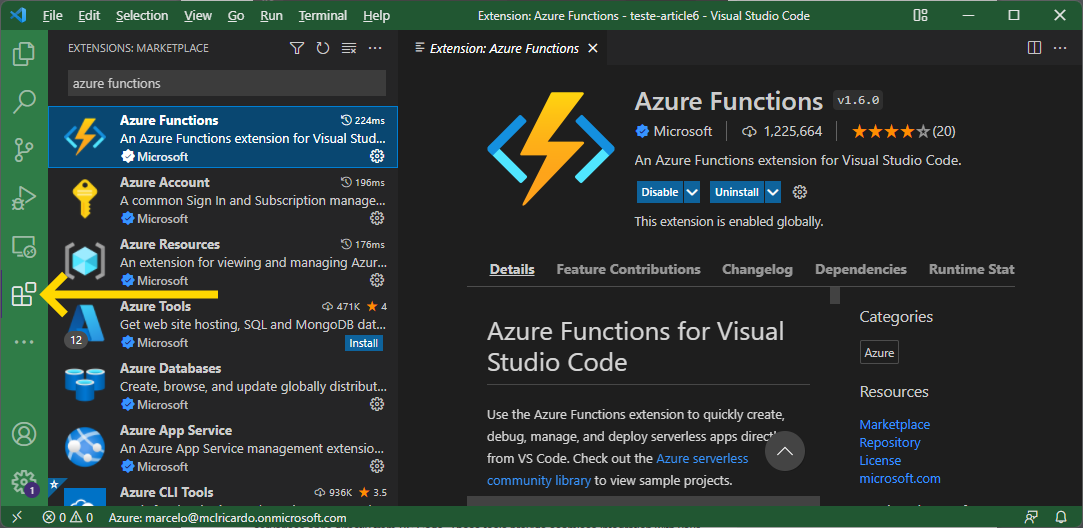Image resolution: width=1083 pixels, height=528 pixels.
Task: Open the Source Control view
Action: click(24, 150)
